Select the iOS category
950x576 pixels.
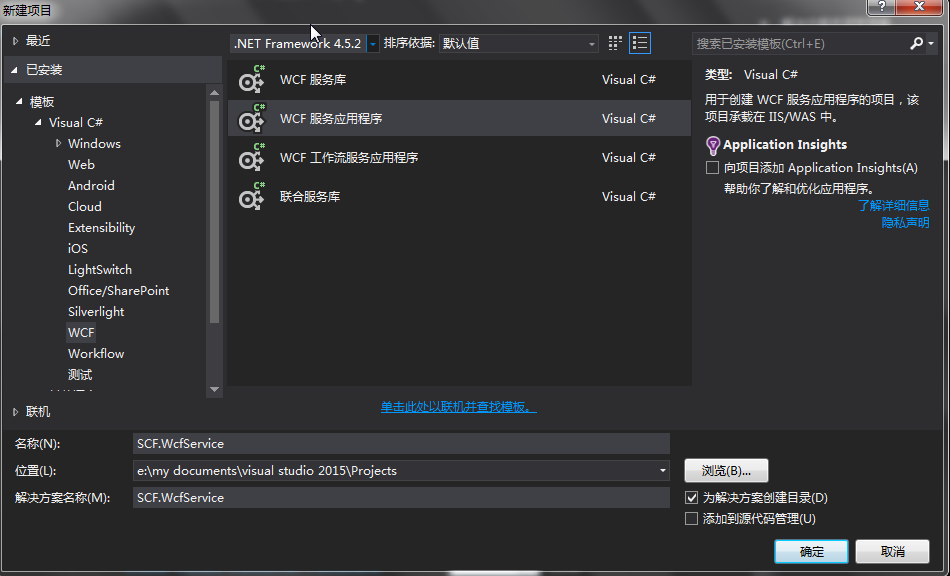coord(78,248)
